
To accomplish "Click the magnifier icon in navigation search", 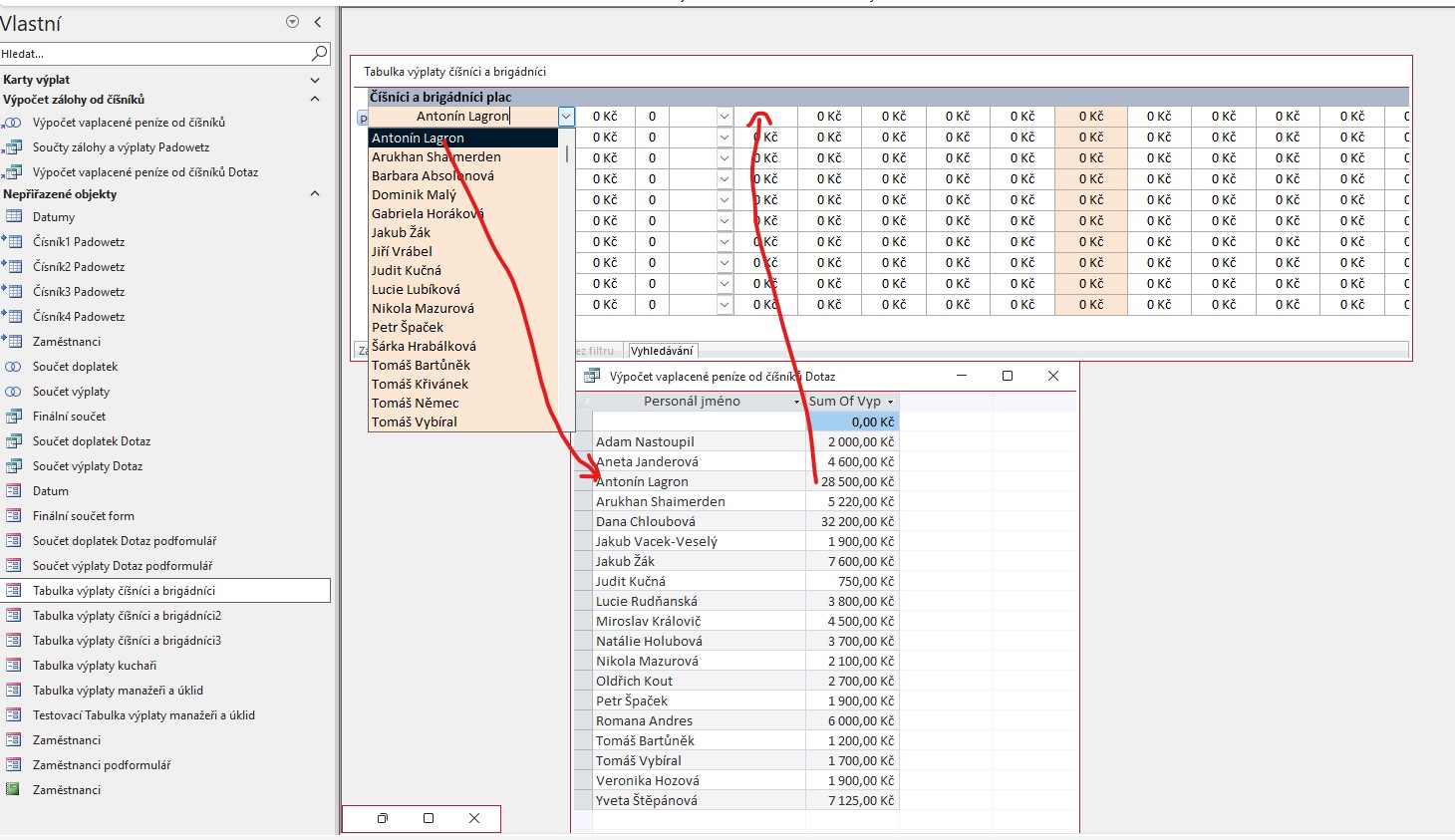I will 319,53.
